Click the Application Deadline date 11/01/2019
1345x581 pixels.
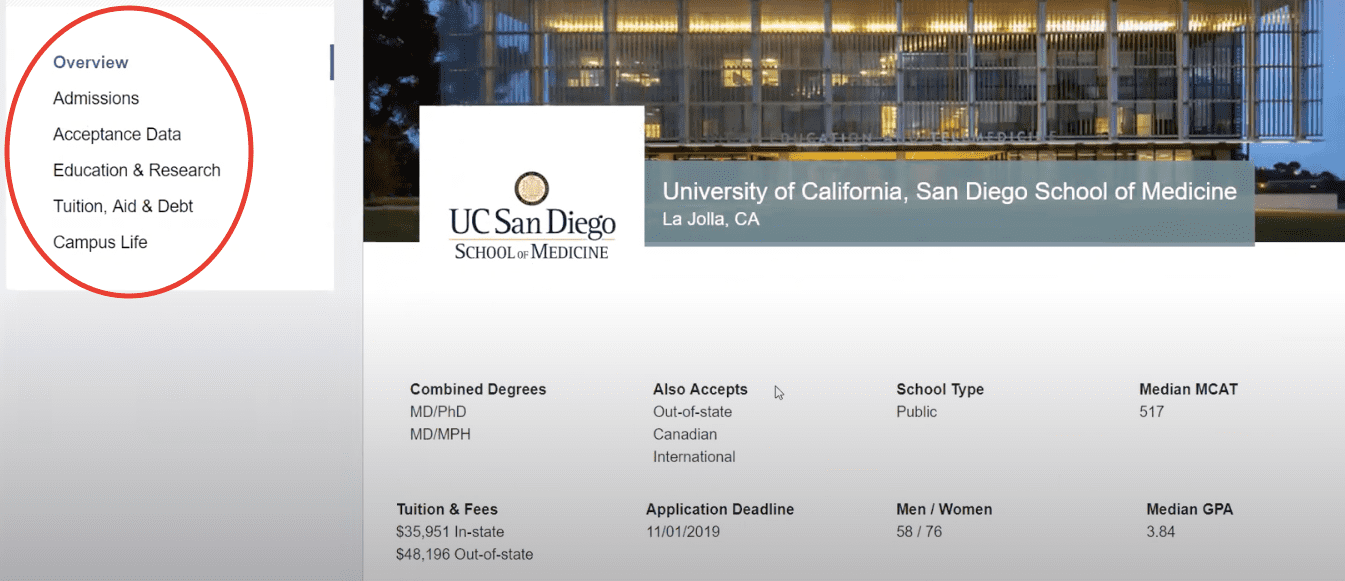[684, 531]
